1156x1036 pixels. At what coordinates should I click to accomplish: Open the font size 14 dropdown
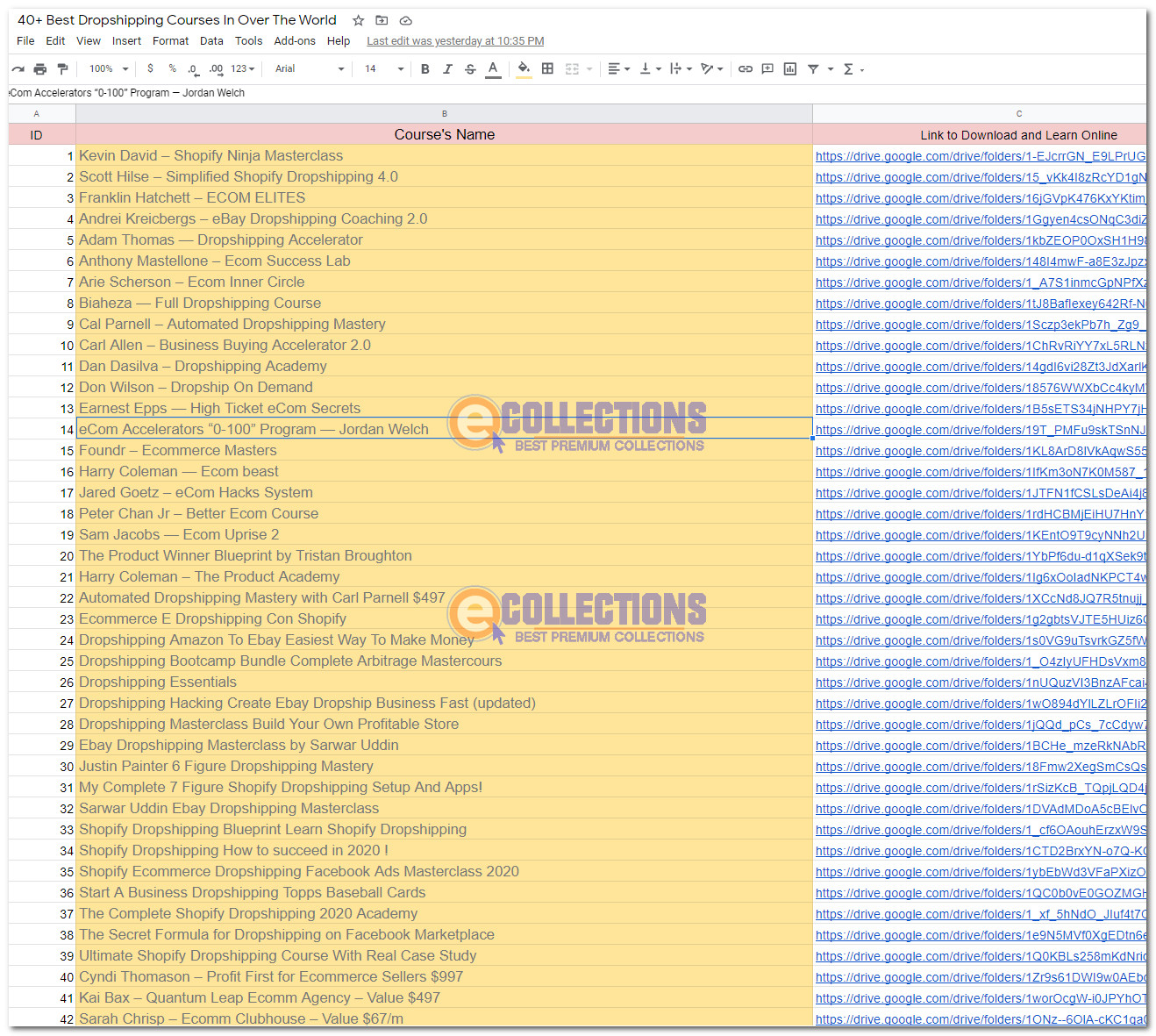tap(384, 68)
